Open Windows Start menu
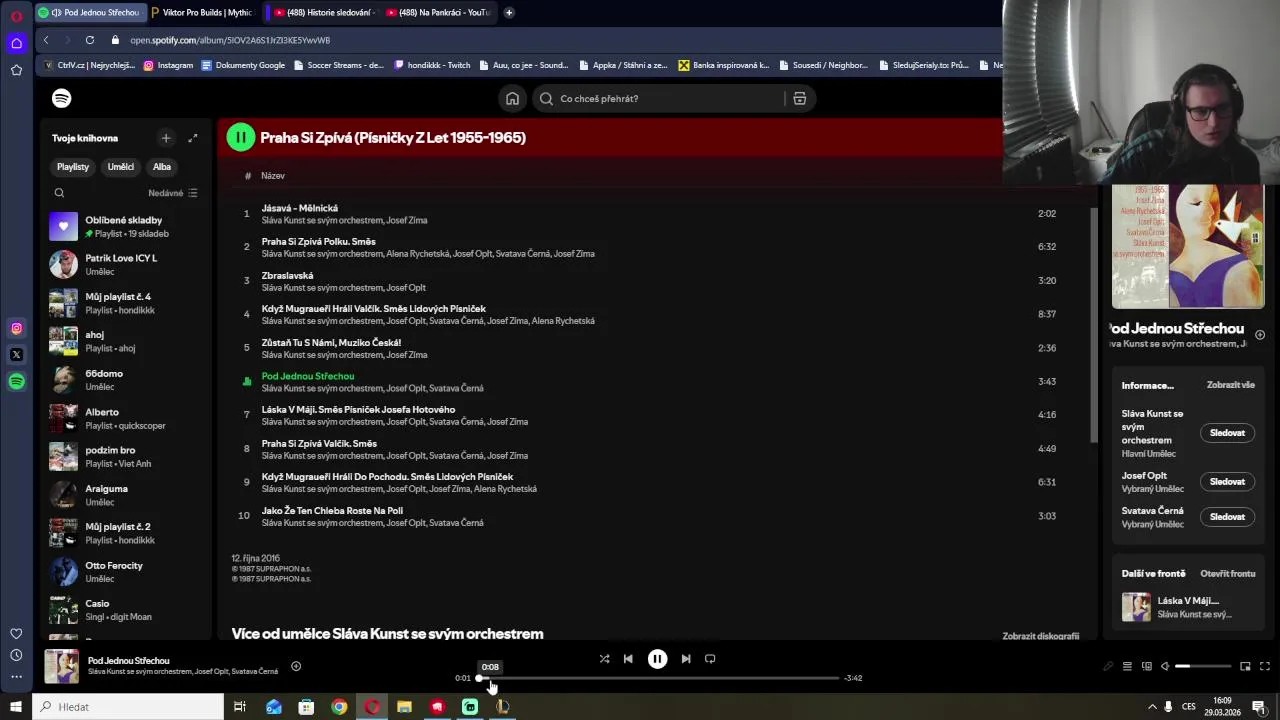 click(x=16, y=707)
